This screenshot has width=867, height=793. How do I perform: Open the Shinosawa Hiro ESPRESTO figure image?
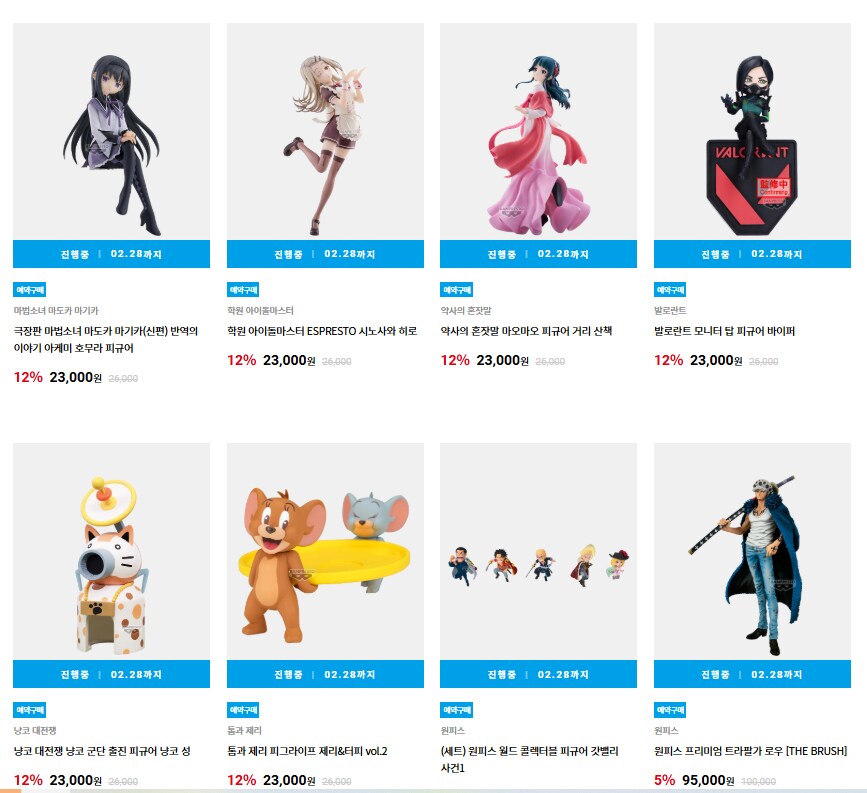tap(325, 132)
